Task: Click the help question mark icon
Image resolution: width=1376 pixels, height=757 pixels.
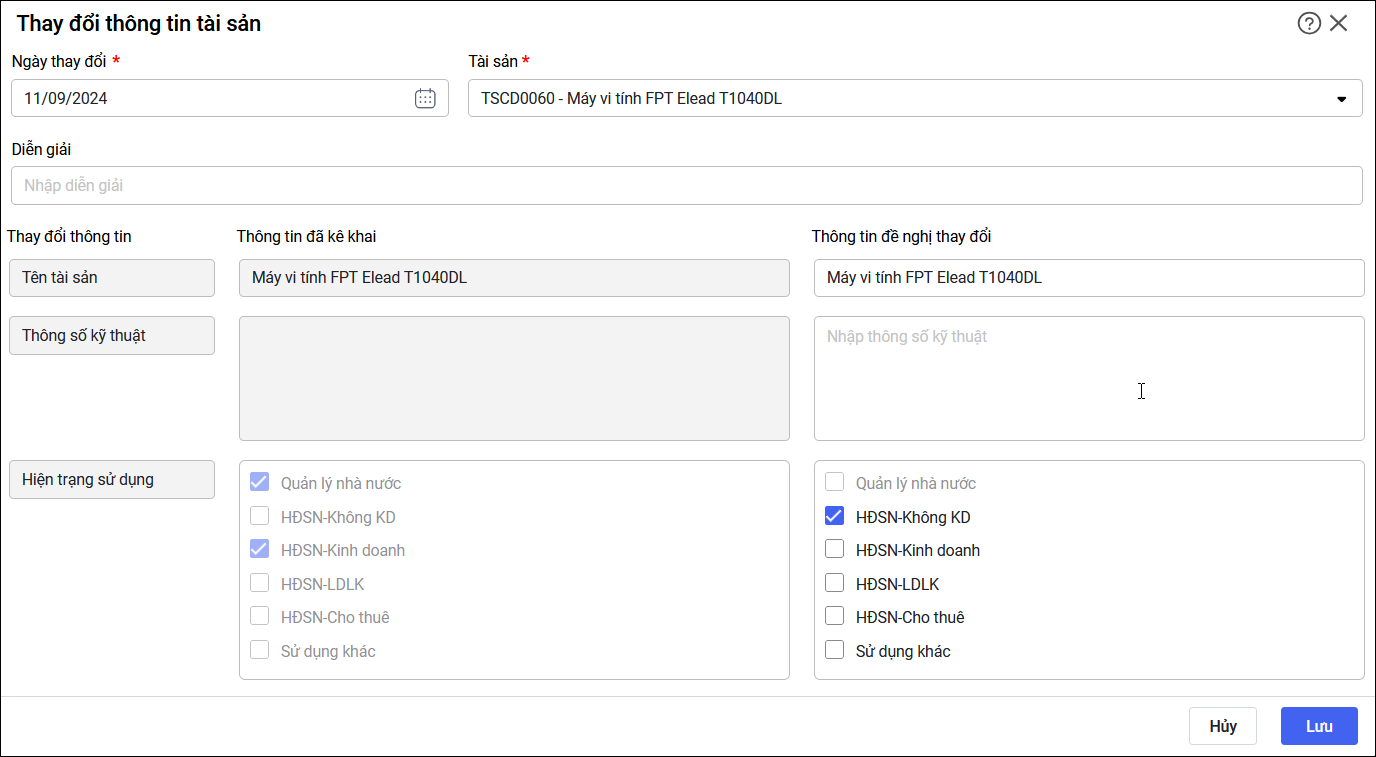Action: 1309,23
